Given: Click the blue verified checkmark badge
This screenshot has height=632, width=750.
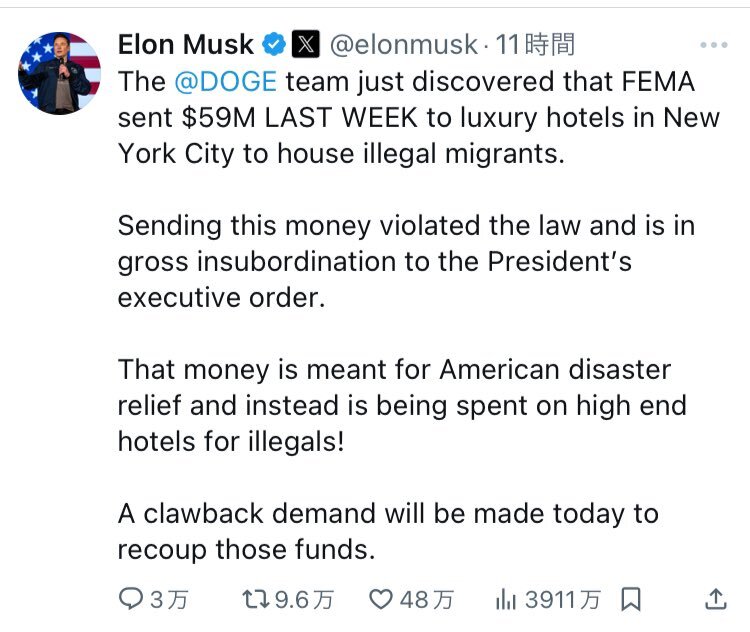Looking at the screenshot, I should pyautogui.click(x=273, y=44).
